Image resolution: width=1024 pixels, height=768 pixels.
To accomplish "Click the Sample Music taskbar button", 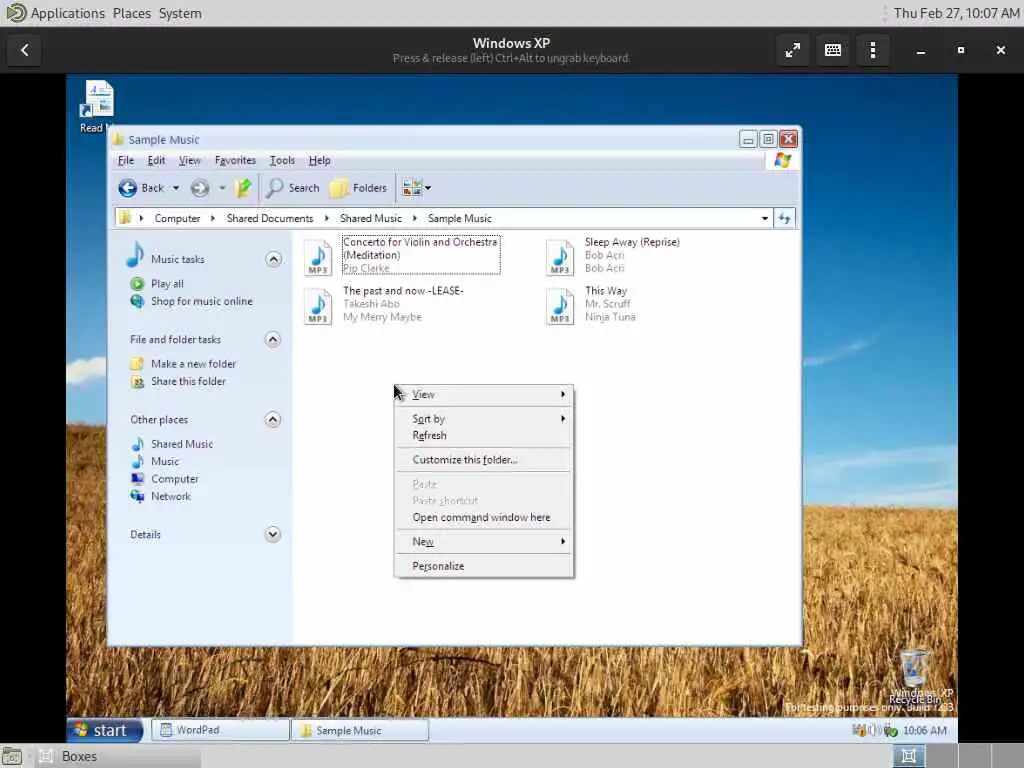I will pos(360,730).
